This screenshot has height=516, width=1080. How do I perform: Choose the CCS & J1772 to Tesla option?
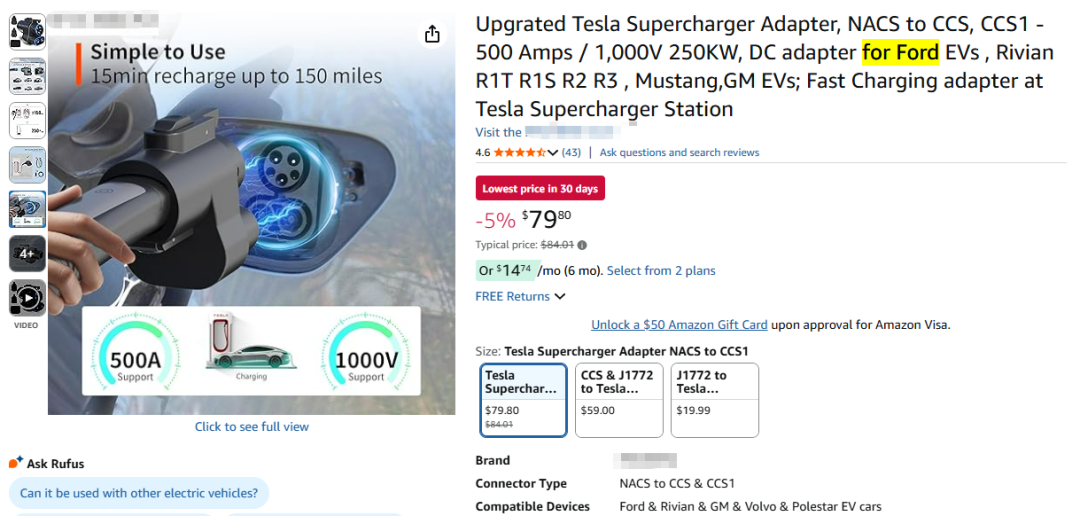point(619,399)
